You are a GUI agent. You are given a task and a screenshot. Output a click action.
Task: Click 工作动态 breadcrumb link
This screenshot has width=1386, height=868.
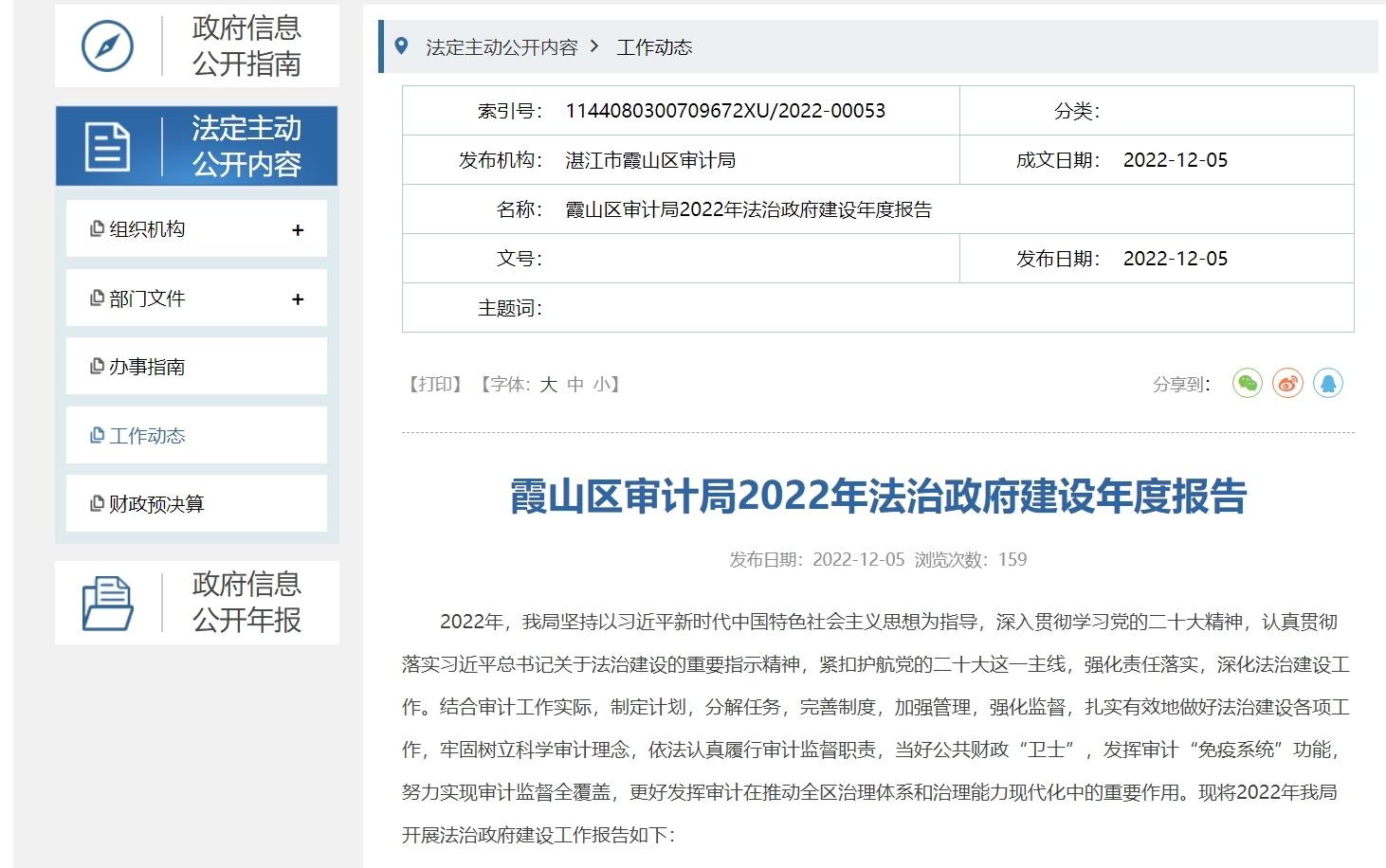[x=654, y=46]
